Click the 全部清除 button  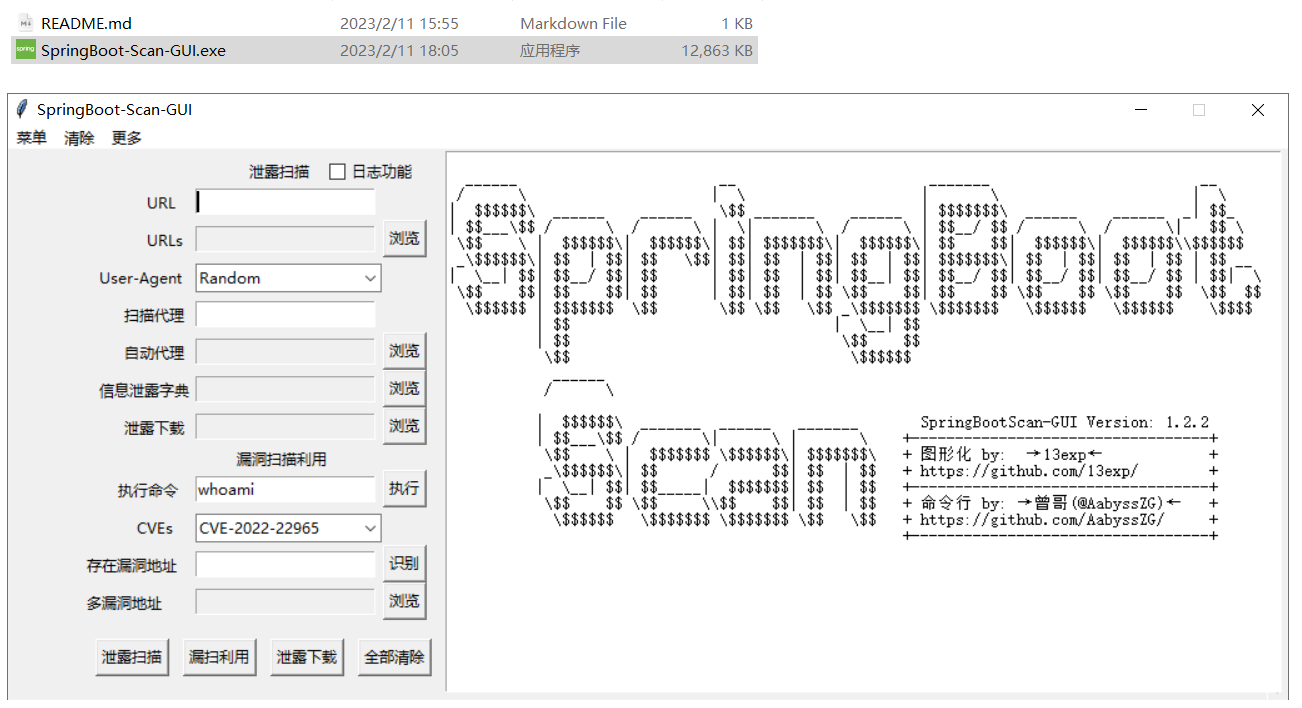point(394,657)
